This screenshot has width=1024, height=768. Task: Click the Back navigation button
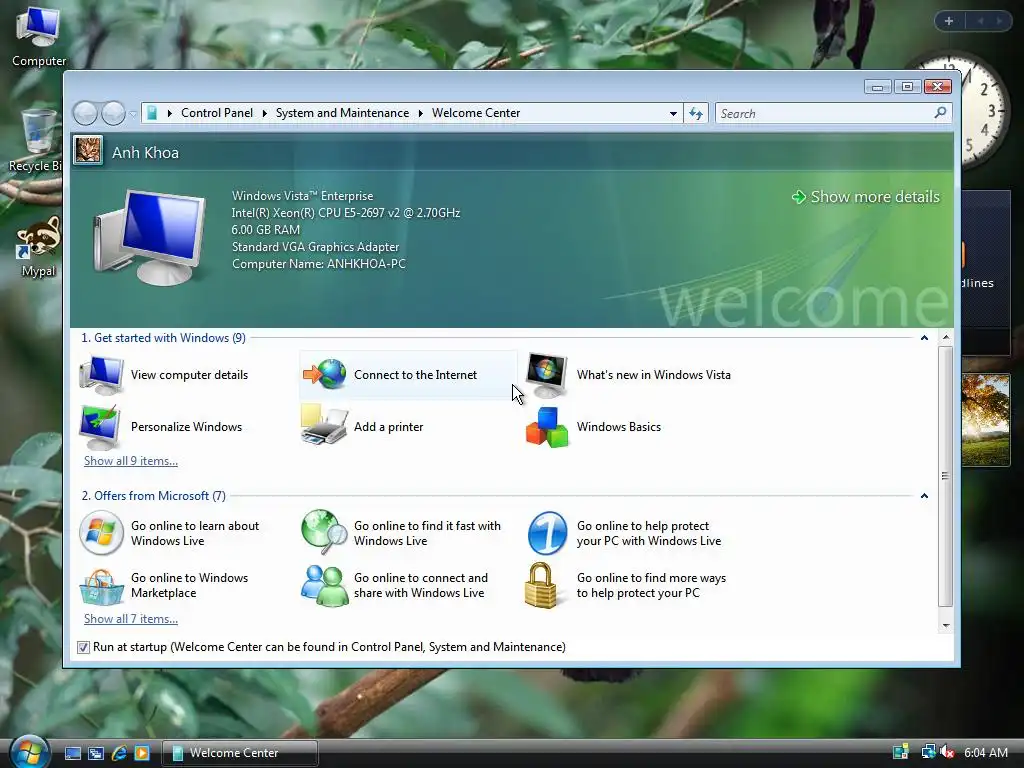coord(85,114)
